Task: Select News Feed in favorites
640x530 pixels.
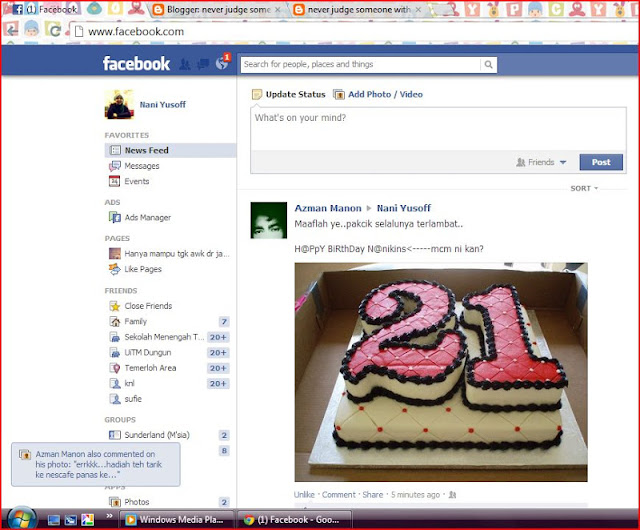Action: [x=170, y=150]
